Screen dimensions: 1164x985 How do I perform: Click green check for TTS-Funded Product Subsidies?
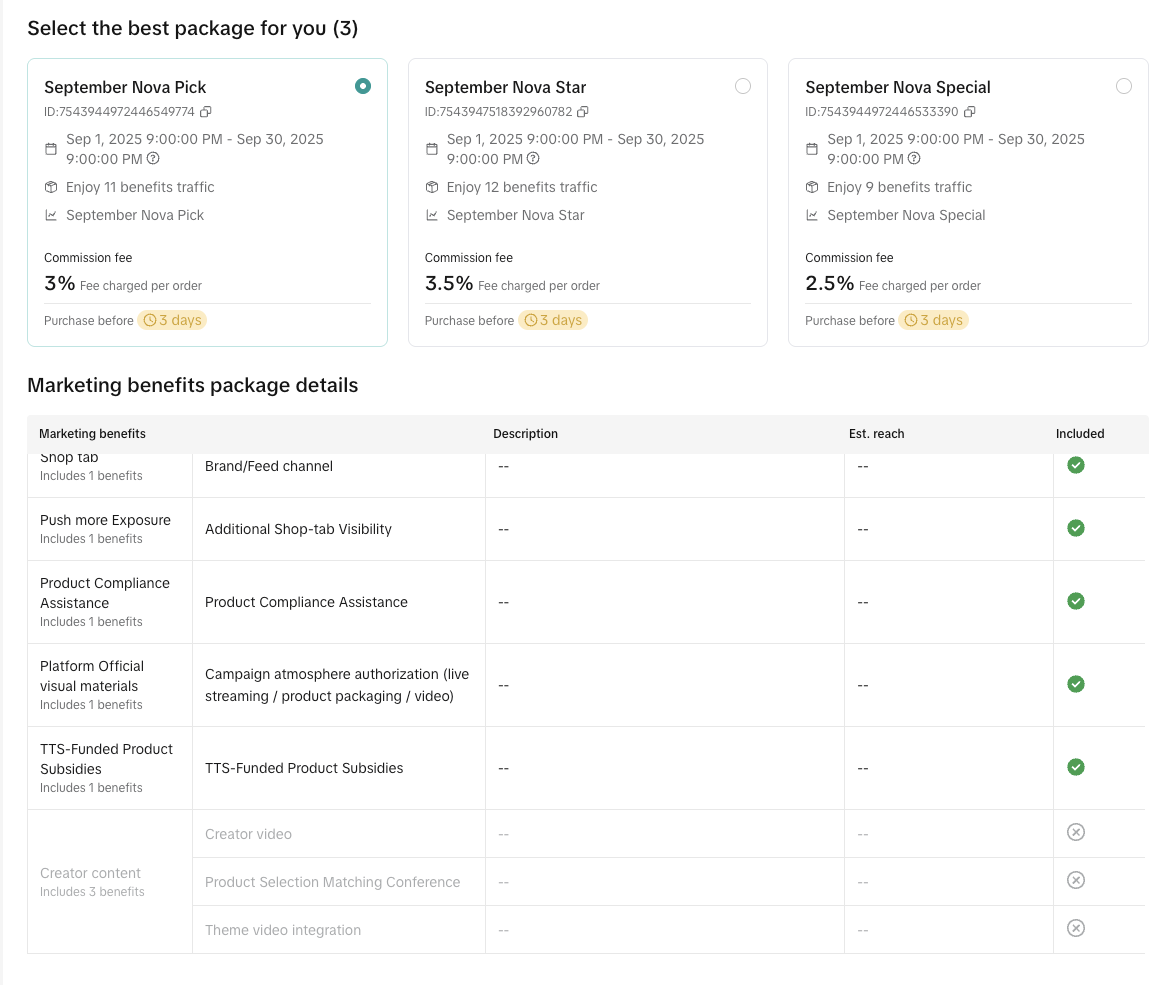pyautogui.click(x=1075, y=767)
